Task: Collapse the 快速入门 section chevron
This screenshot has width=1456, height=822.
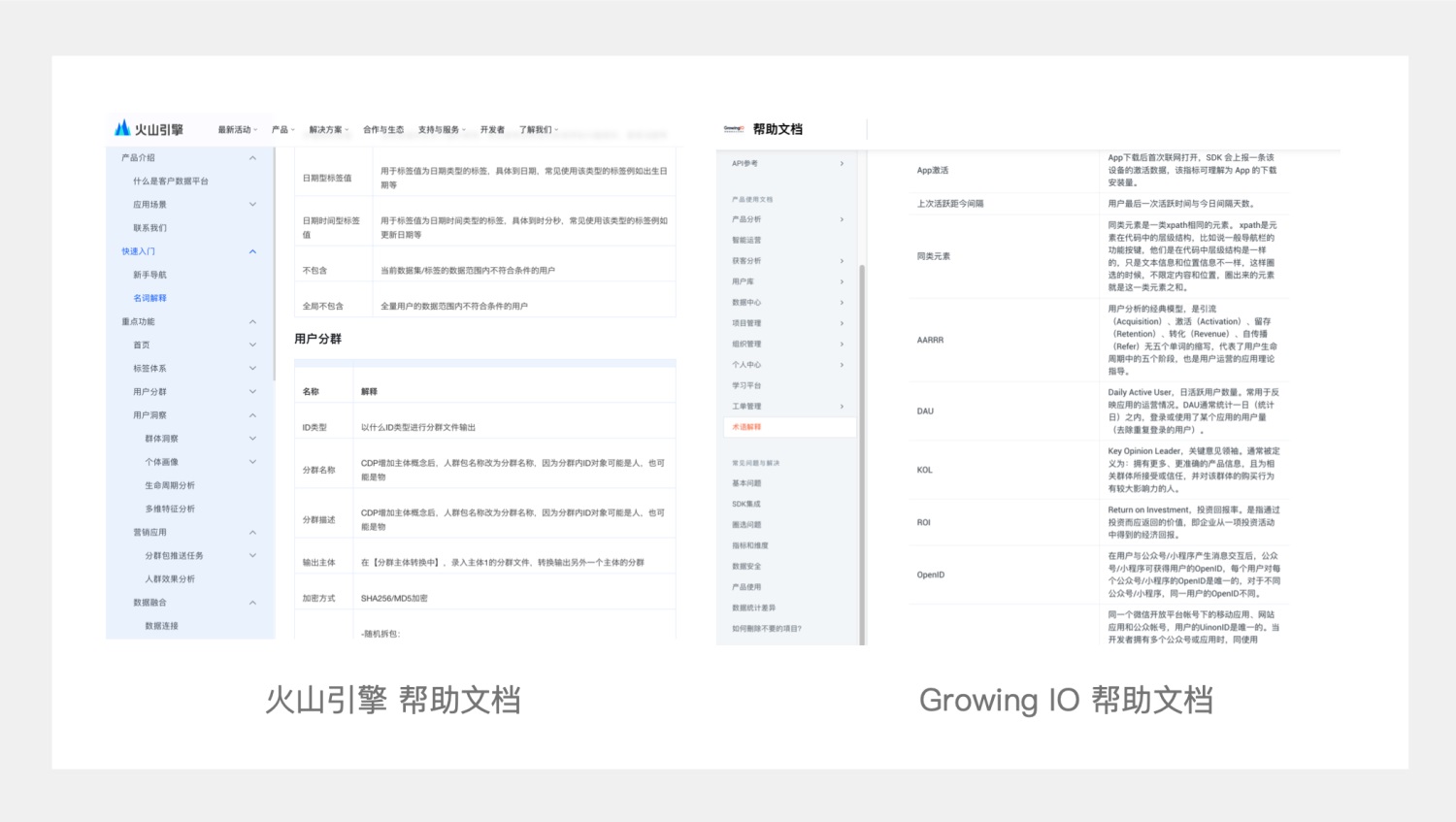Action: coord(252,251)
